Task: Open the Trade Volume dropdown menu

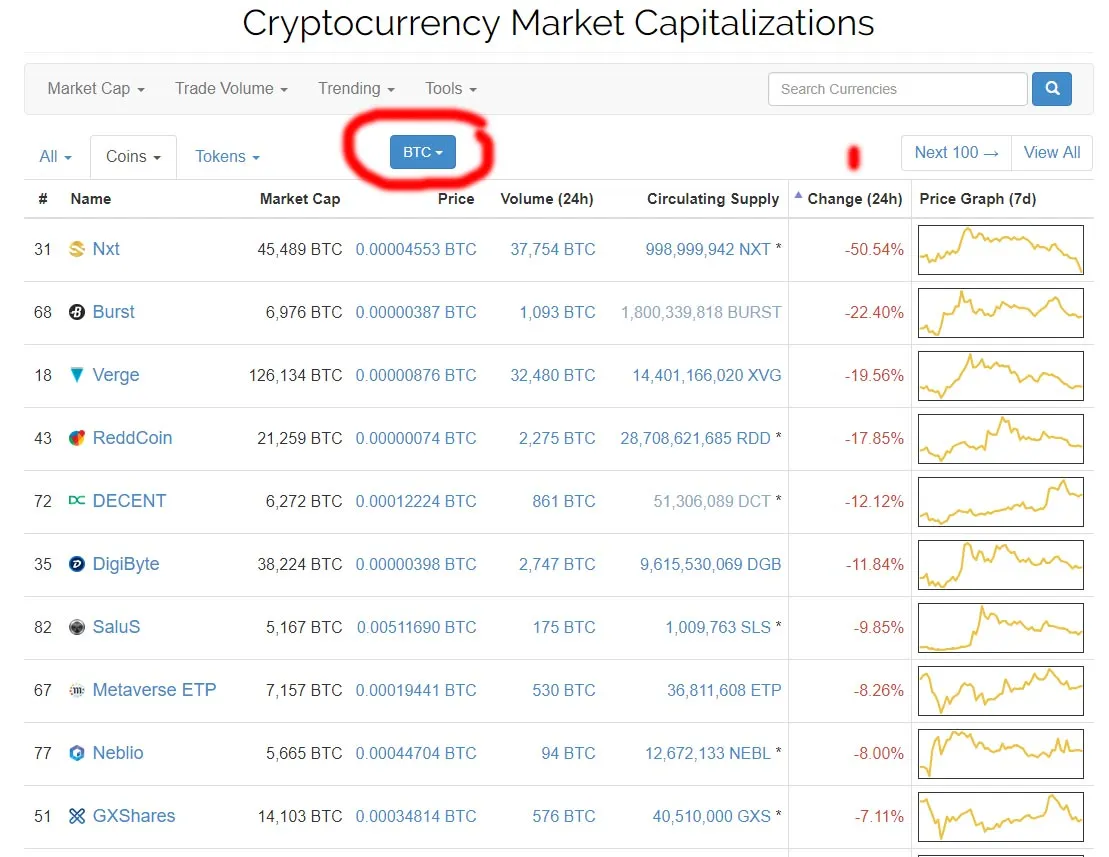Action: [x=231, y=88]
